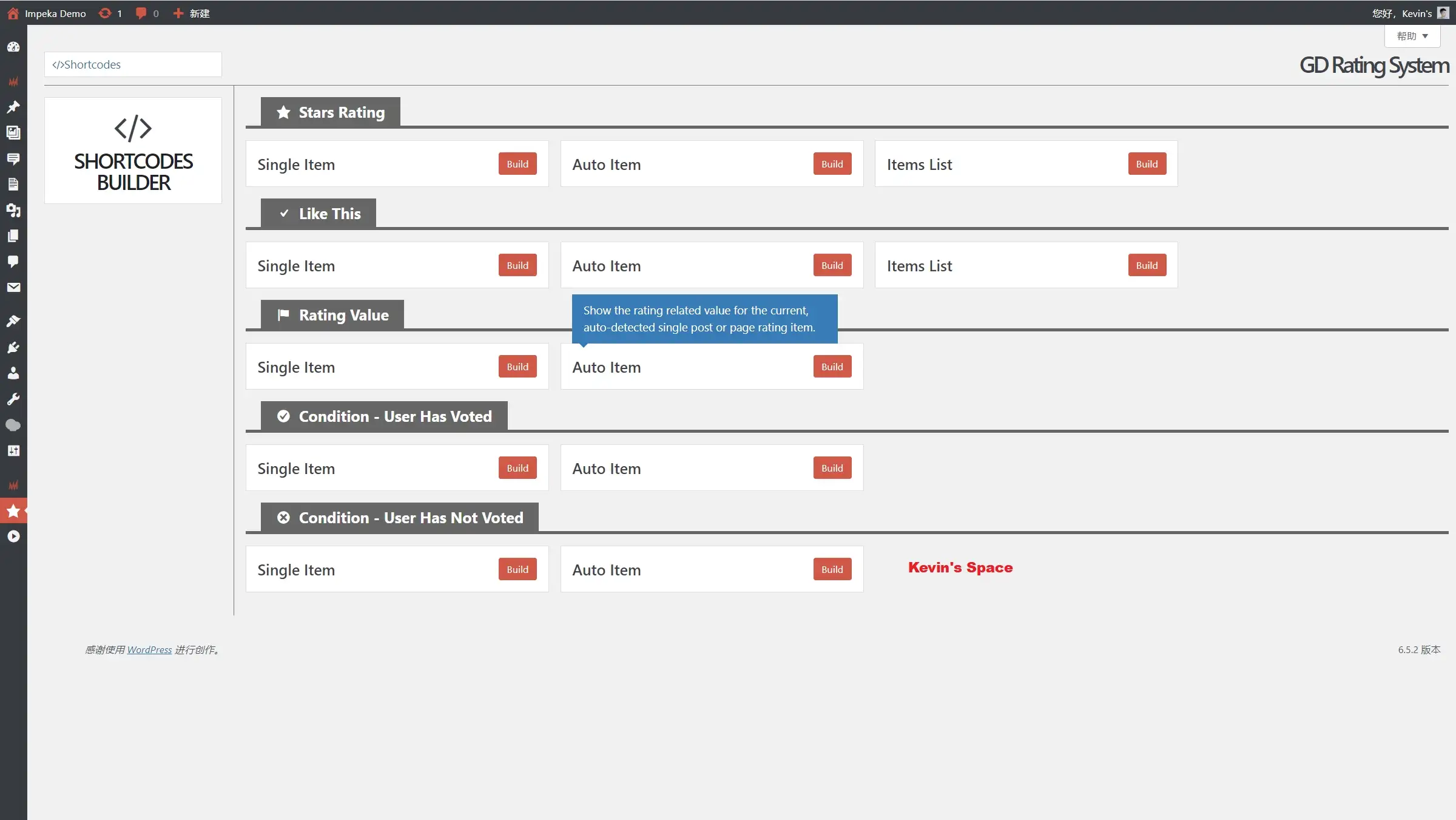Open the 新建 new content menu
The height and width of the screenshot is (820, 1456).
click(x=192, y=13)
